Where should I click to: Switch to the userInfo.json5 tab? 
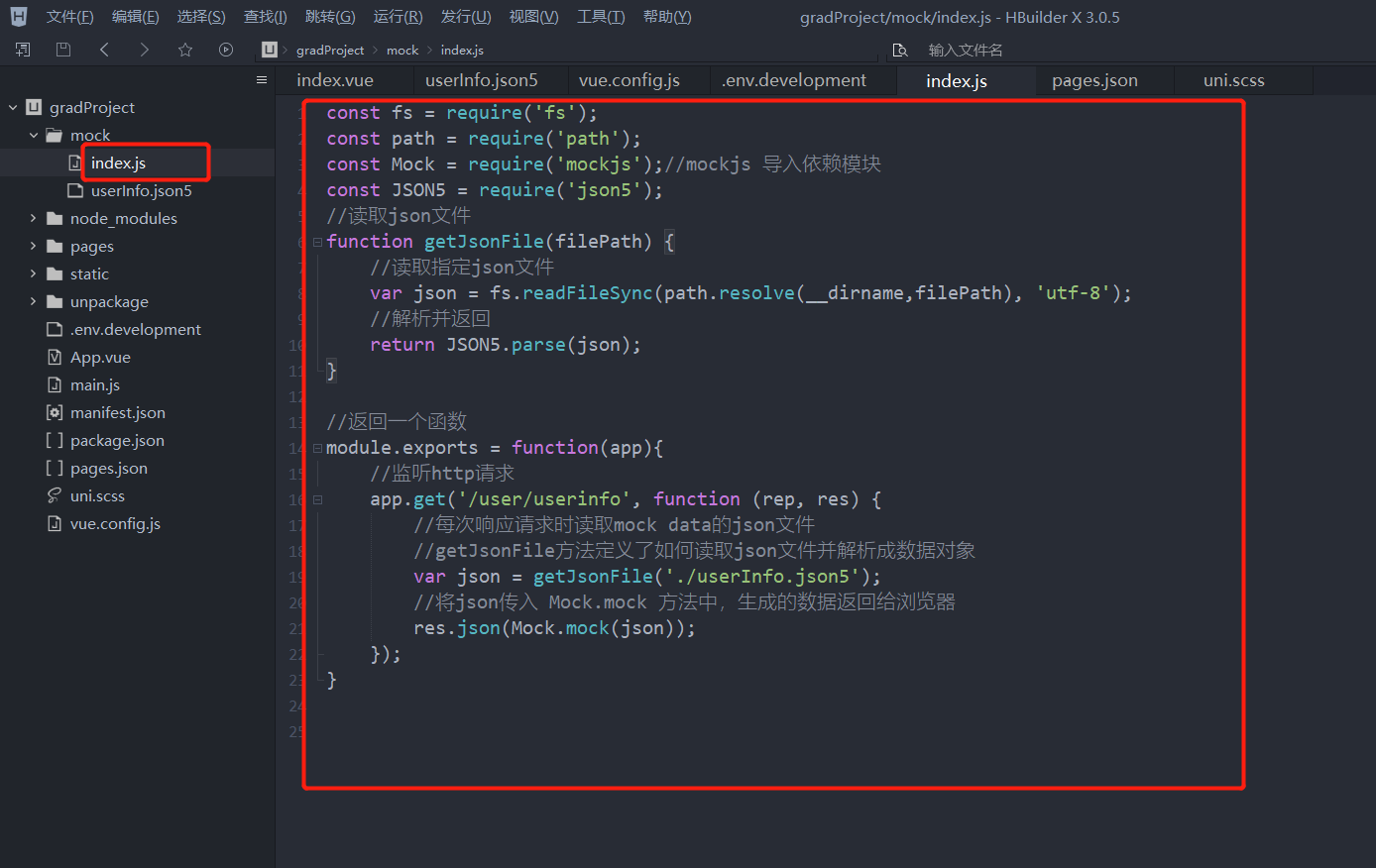(482, 80)
